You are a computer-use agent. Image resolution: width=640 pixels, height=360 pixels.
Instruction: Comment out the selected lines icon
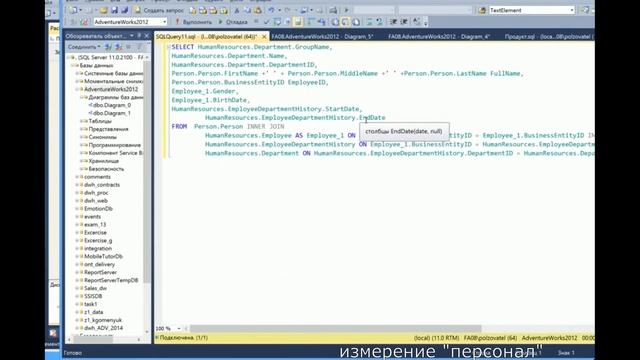[369, 22]
